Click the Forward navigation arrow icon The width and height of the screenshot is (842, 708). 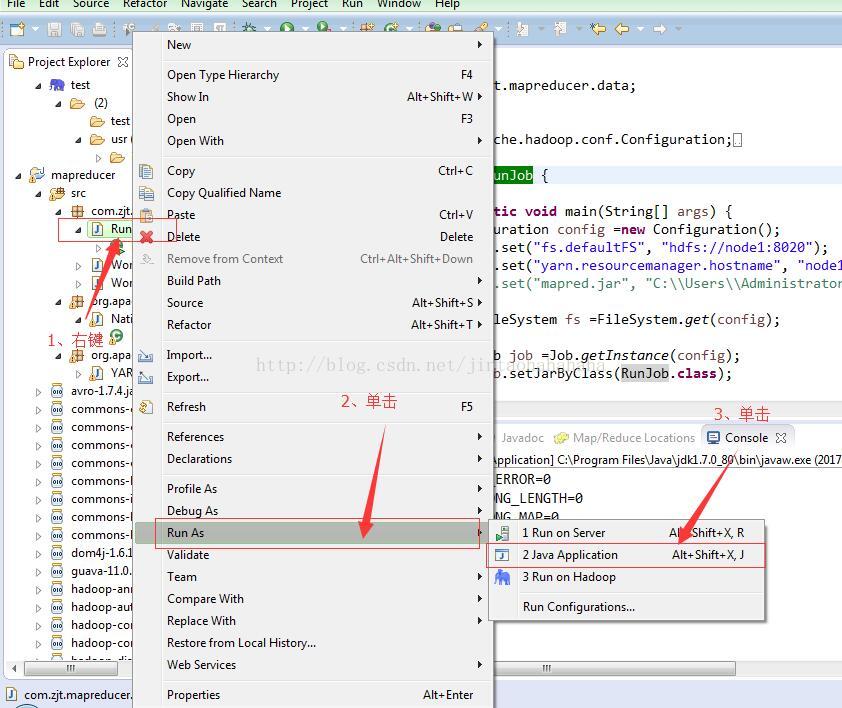[x=659, y=28]
